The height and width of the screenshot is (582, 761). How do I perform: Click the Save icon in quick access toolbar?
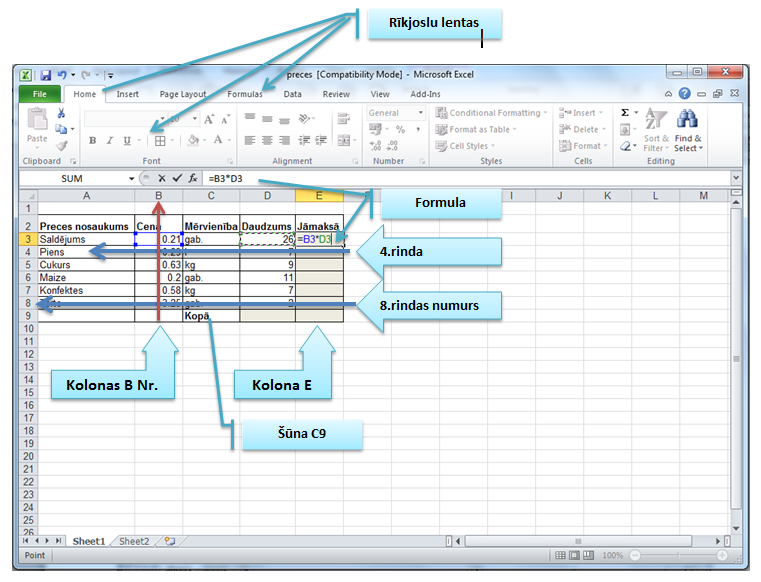pyautogui.click(x=46, y=75)
